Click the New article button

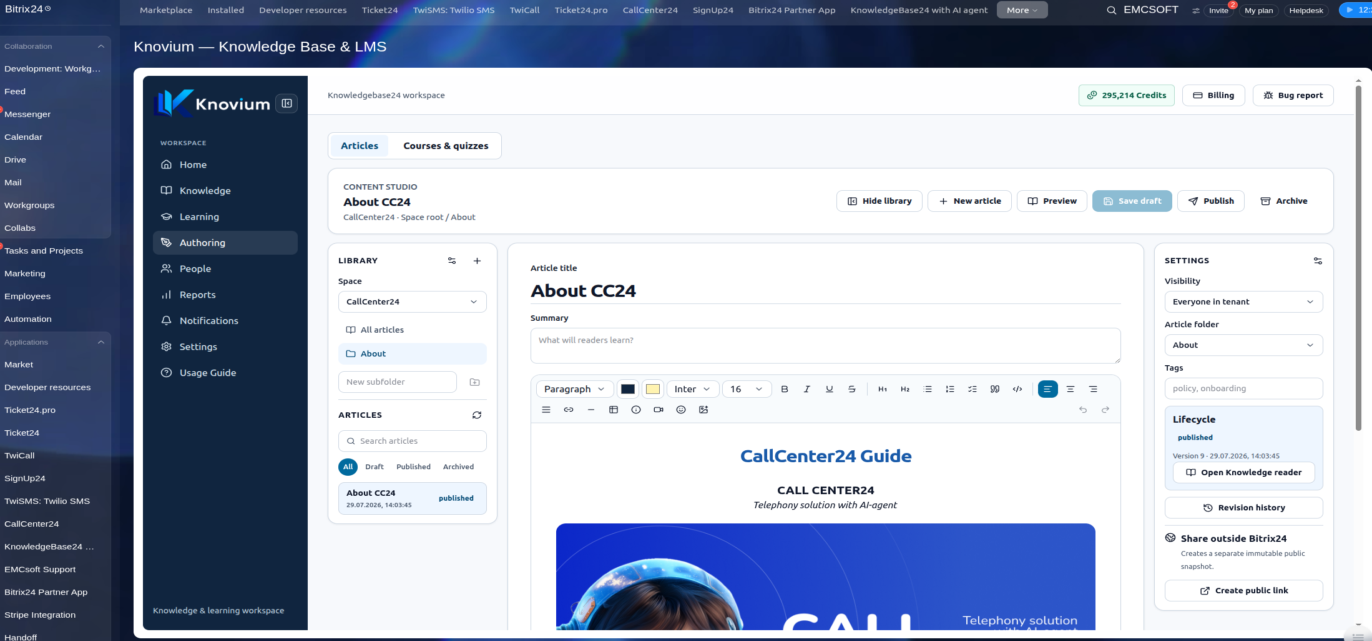(970, 201)
